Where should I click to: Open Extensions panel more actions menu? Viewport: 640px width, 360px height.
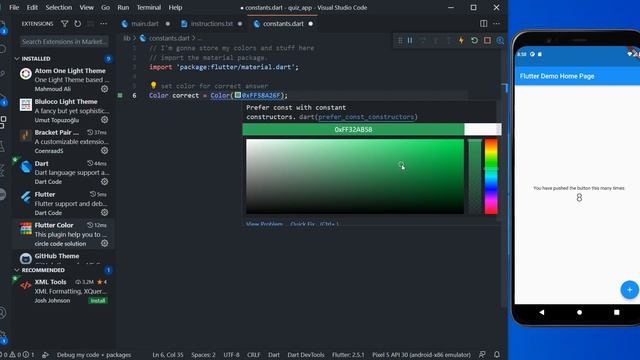coord(104,24)
